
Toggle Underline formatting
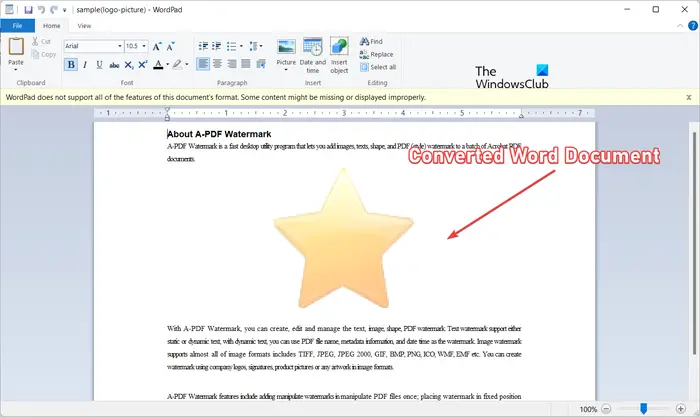click(99, 65)
